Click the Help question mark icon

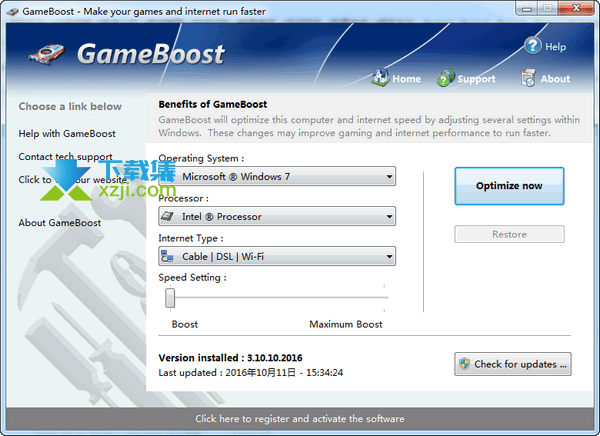click(x=533, y=46)
